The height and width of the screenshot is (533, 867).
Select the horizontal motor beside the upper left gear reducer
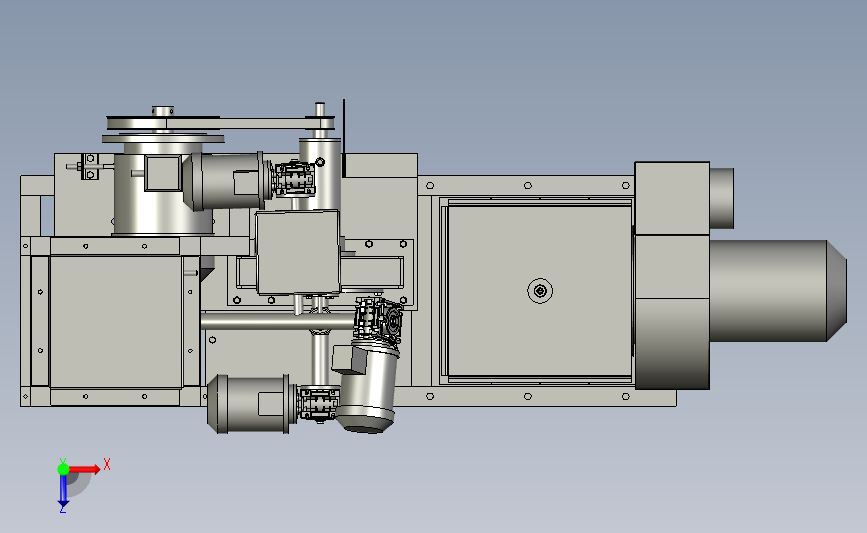[224, 182]
